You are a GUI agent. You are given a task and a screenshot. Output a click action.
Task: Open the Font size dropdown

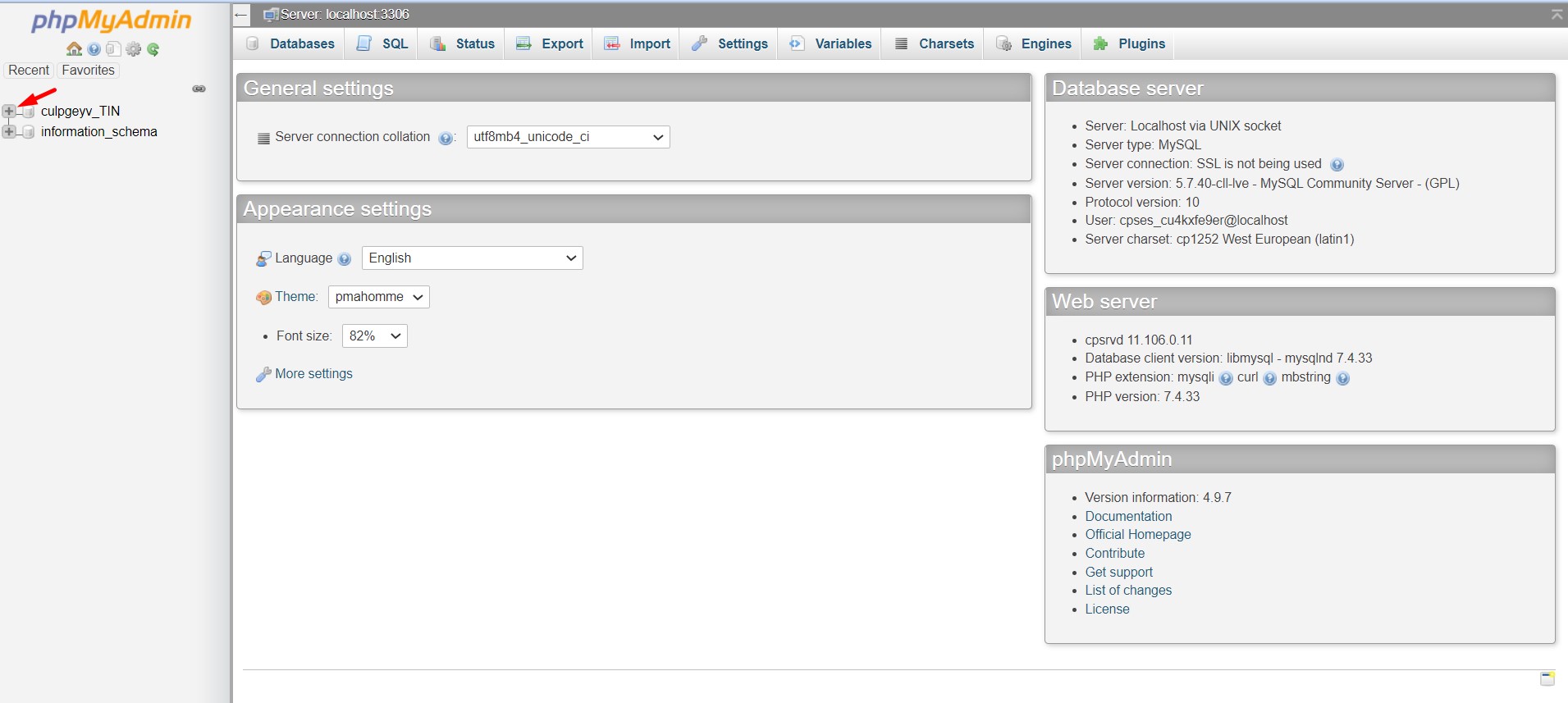[374, 336]
